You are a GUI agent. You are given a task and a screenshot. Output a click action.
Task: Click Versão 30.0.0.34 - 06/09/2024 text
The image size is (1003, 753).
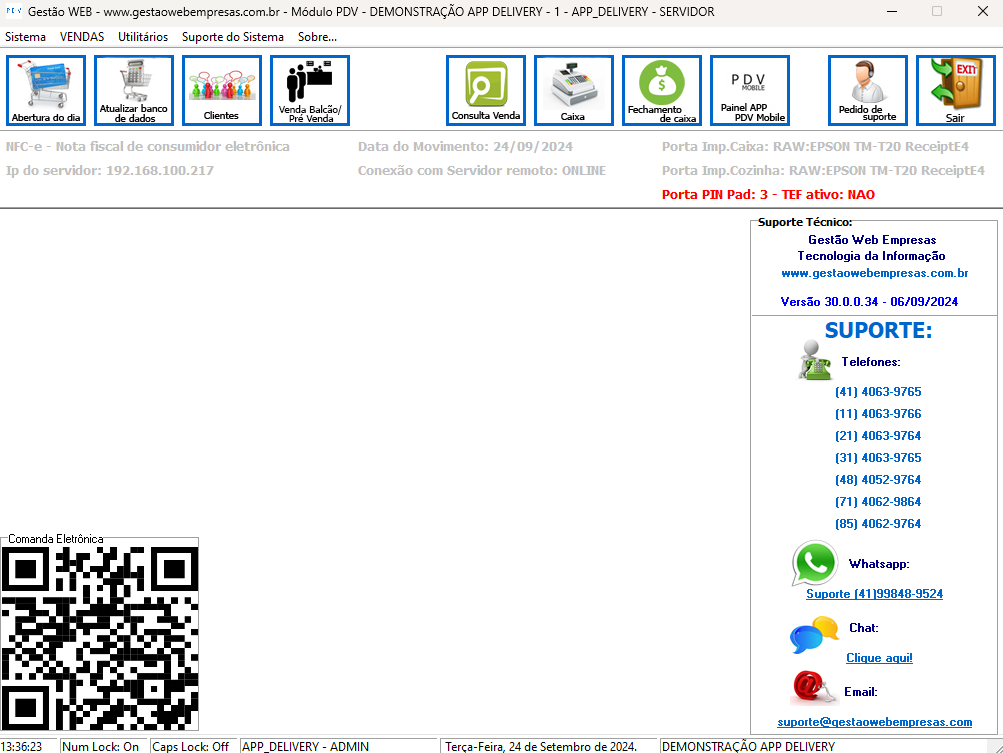click(869, 302)
